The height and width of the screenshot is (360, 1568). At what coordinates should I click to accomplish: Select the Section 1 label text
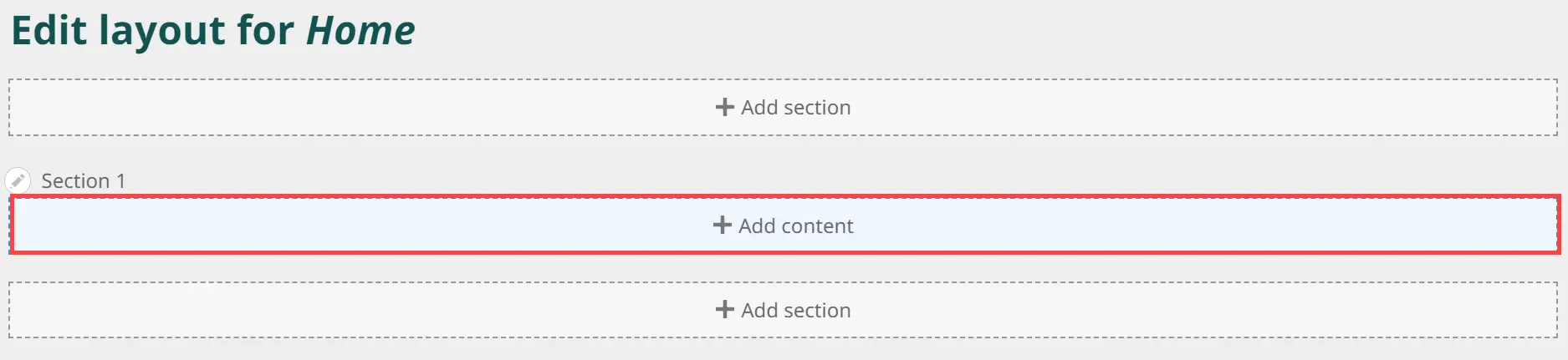83,181
